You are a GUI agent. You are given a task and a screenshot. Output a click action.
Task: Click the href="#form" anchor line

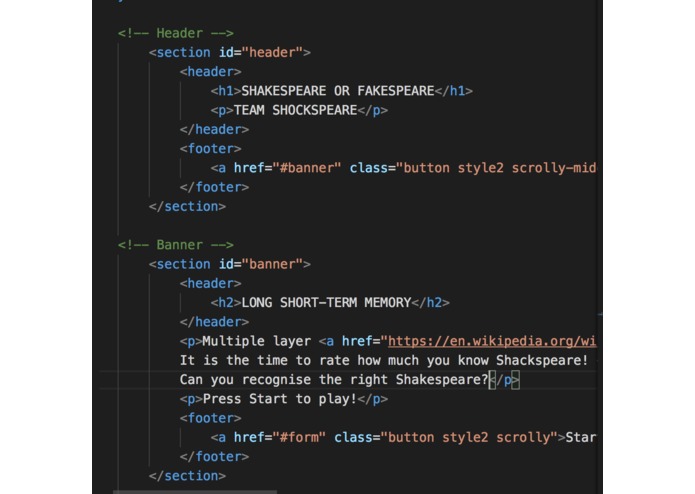click(x=403, y=438)
